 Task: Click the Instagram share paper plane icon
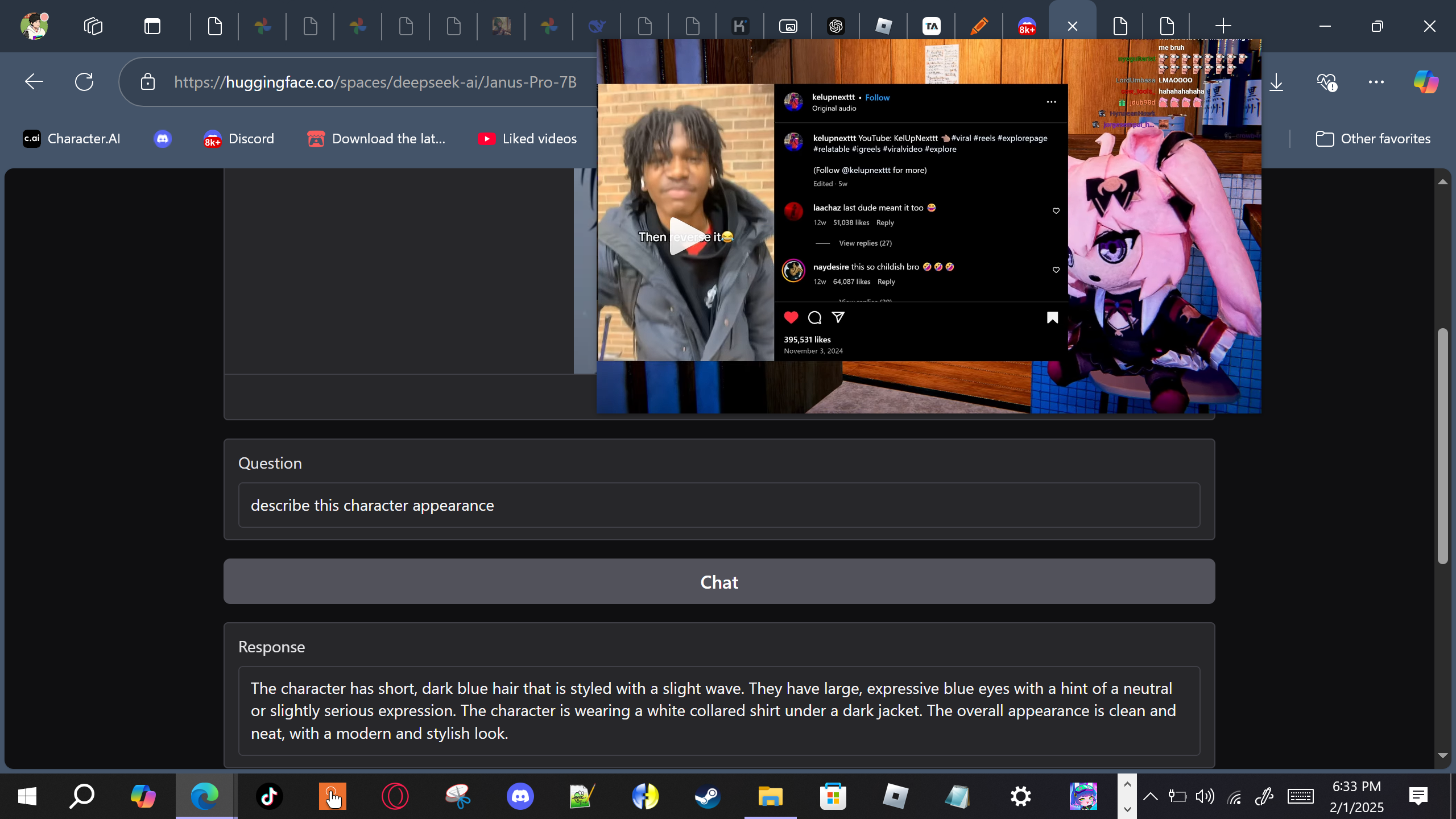click(x=838, y=317)
